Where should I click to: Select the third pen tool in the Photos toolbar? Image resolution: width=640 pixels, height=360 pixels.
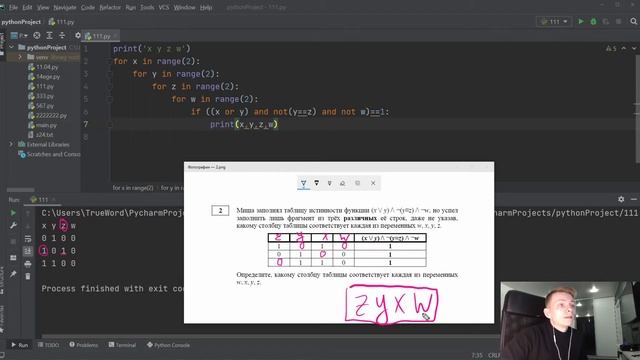click(x=329, y=184)
